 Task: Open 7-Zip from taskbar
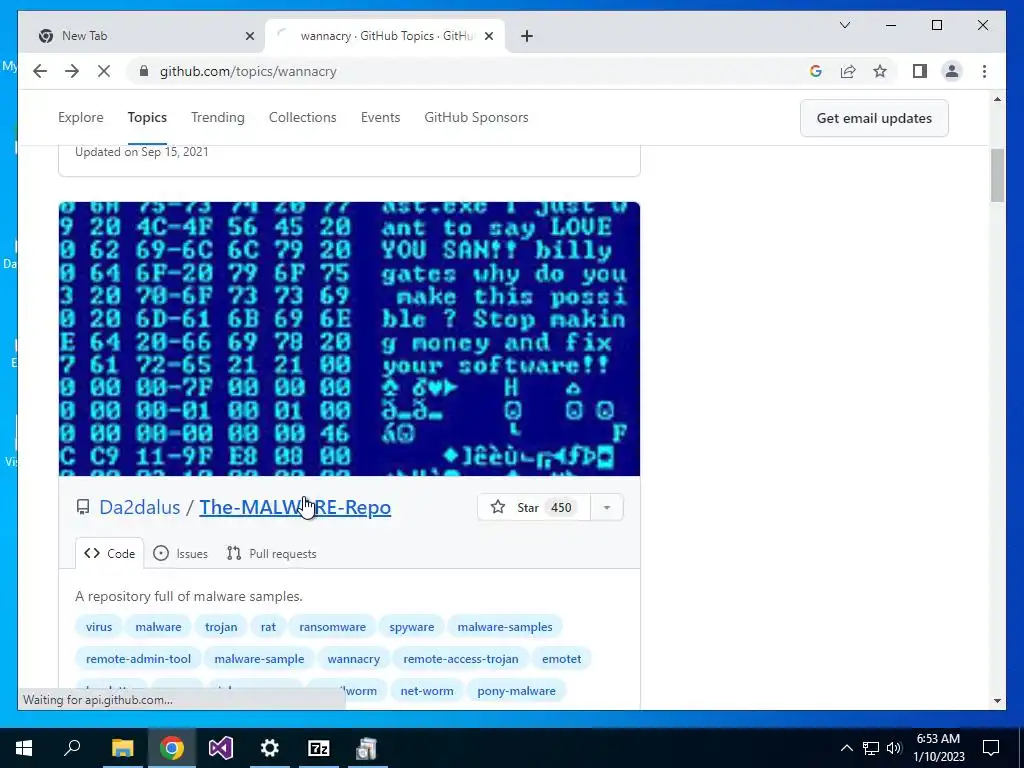tap(319, 748)
